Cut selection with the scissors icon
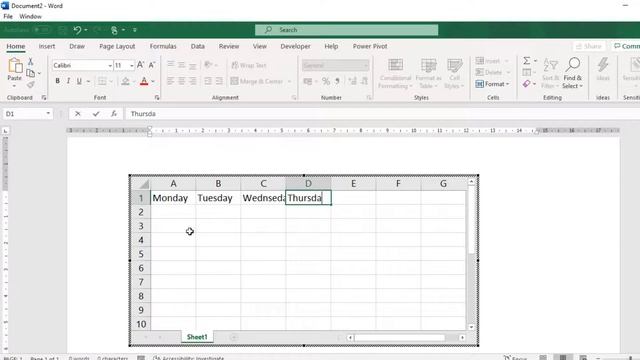 pyautogui.click(x=30, y=62)
